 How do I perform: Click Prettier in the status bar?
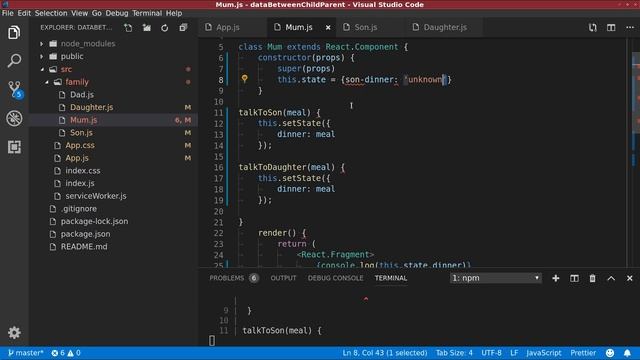pos(583,353)
